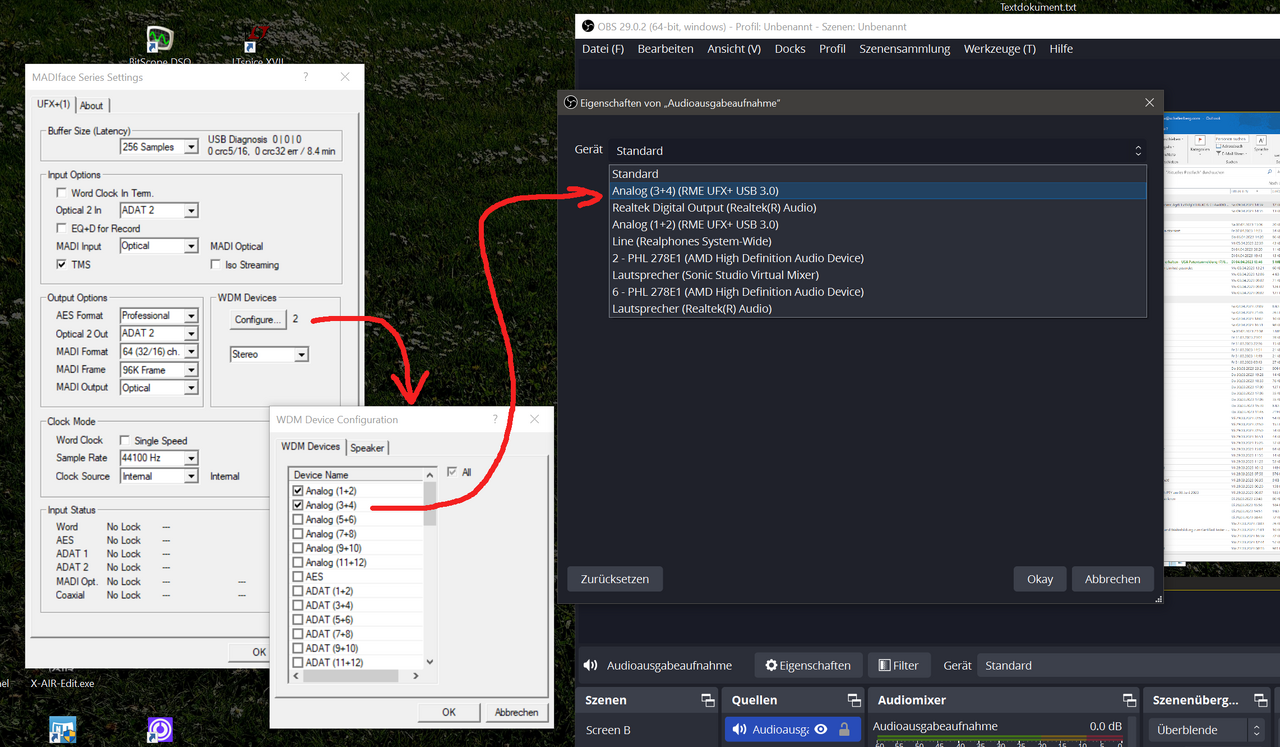Open the Szenensammlung menu

pyautogui.click(x=905, y=48)
